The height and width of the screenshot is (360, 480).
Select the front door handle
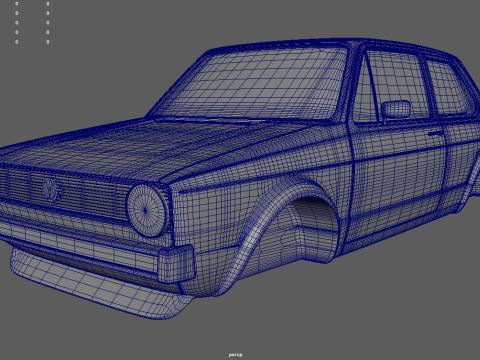point(436,133)
